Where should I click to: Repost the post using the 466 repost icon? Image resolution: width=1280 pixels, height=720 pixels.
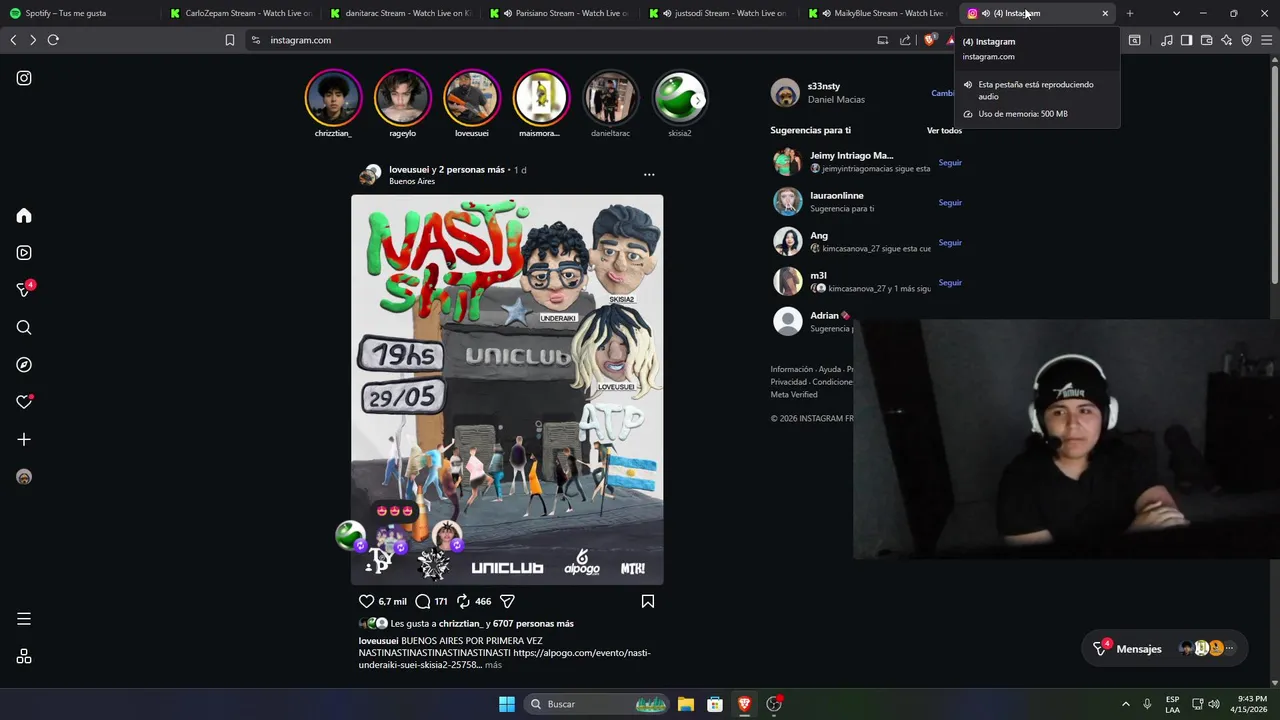[463, 601]
